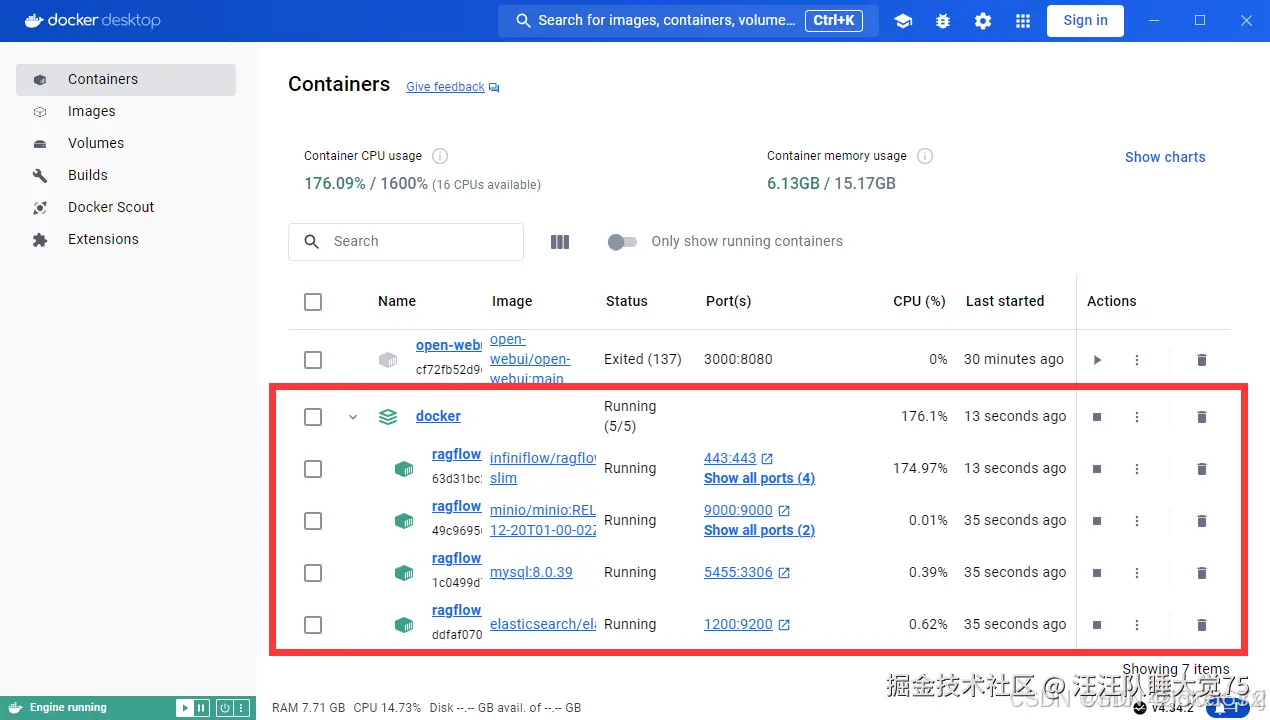Click the Give feedback link

[x=452, y=88]
